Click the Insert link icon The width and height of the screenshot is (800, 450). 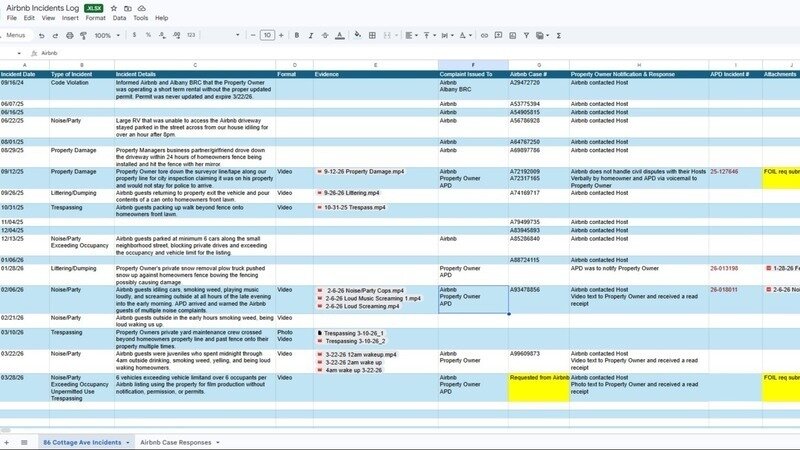[x=485, y=35]
